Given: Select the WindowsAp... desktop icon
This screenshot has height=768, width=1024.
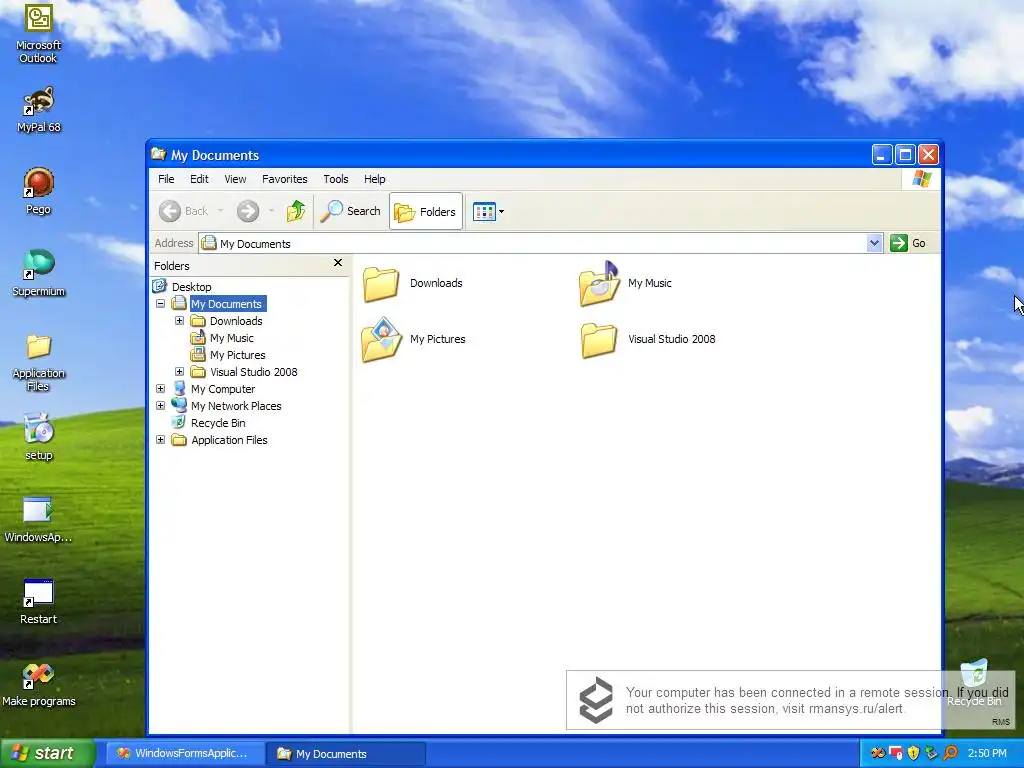Looking at the screenshot, I should coord(38,520).
